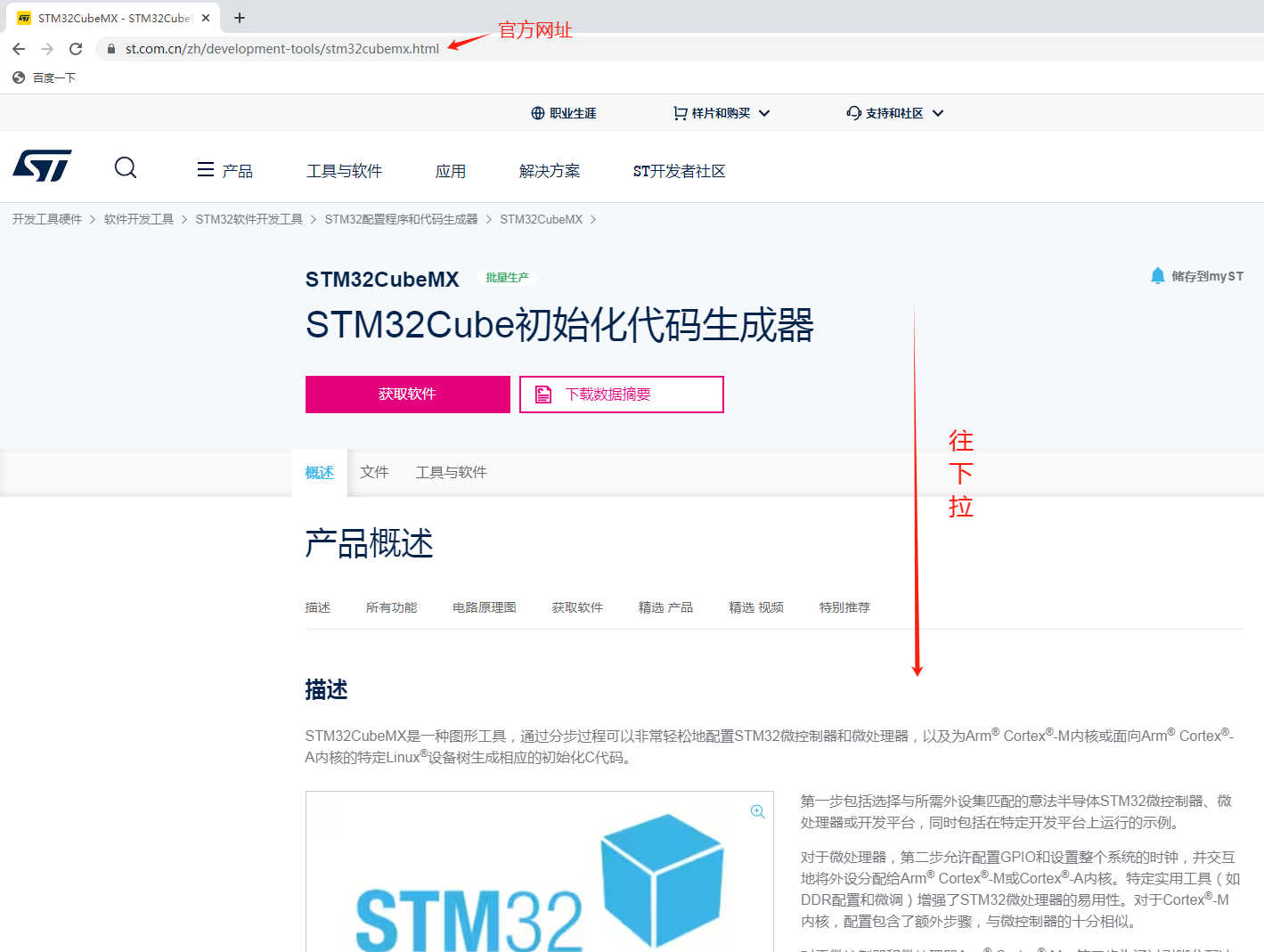Viewport: 1264px width, 952px height.
Task: Click the STM32 cube product image
Action: tap(540, 872)
